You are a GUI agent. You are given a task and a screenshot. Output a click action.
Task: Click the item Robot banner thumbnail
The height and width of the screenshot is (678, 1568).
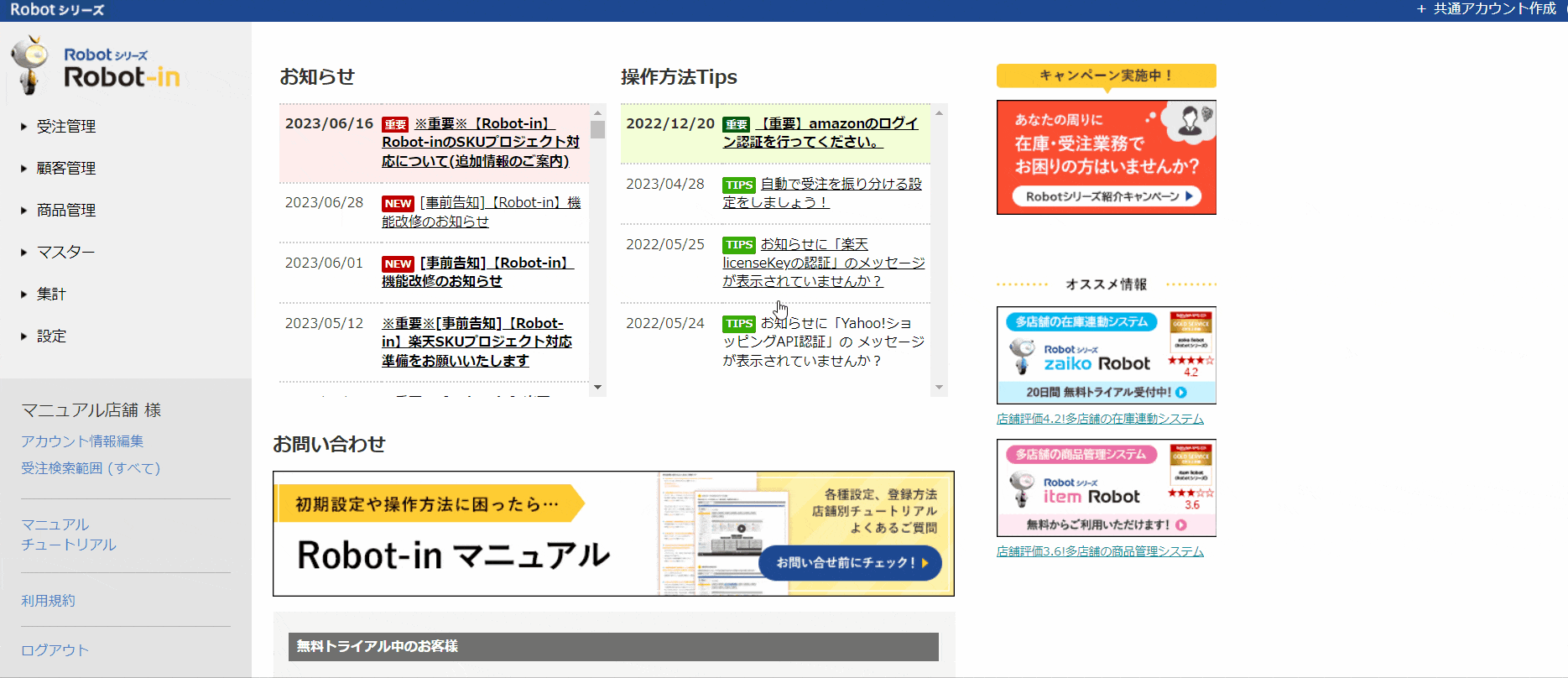[x=1106, y=488]
